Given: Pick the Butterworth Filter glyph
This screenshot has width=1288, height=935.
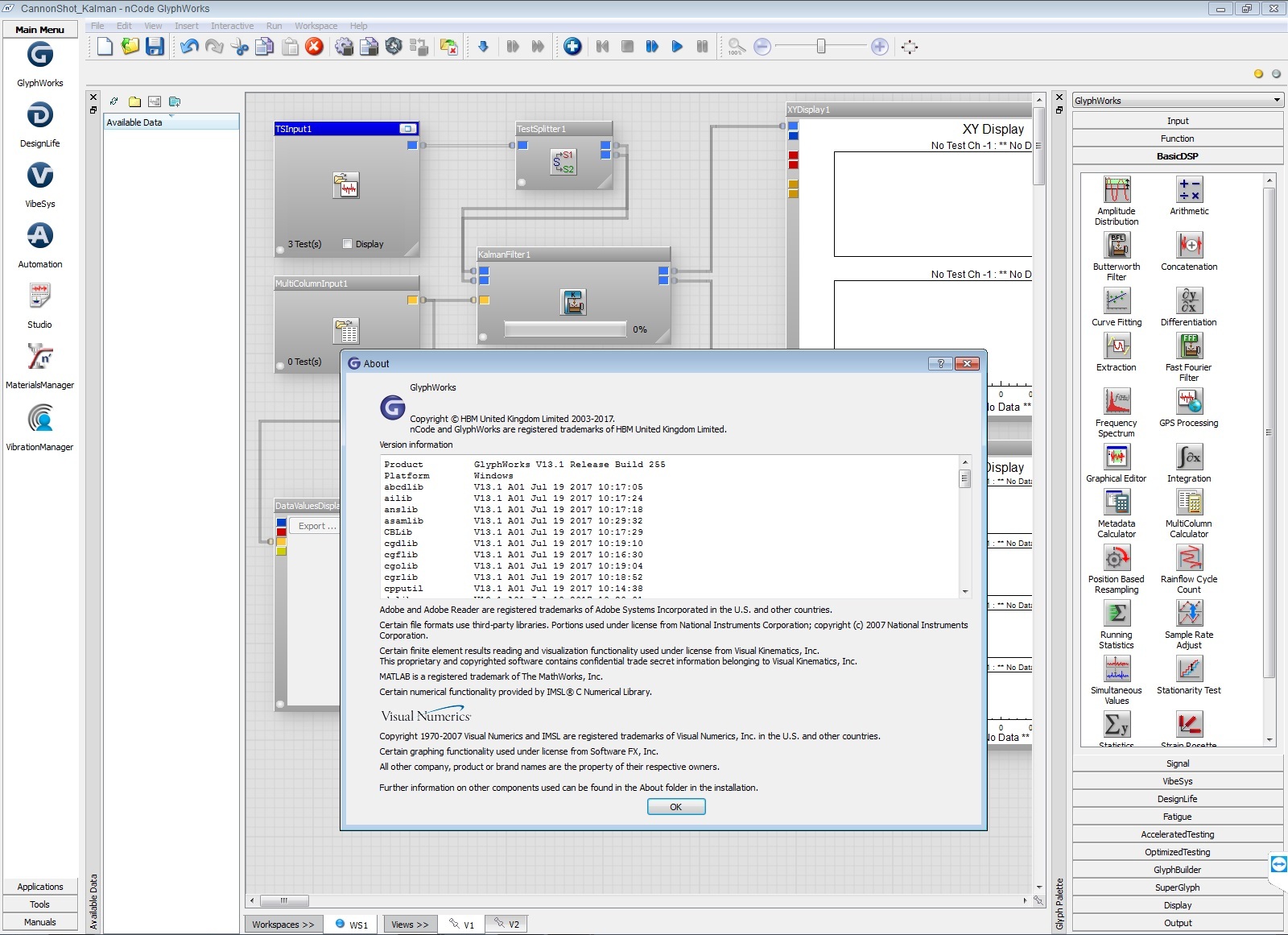Looking at the screenshot, I should 1117,245.
